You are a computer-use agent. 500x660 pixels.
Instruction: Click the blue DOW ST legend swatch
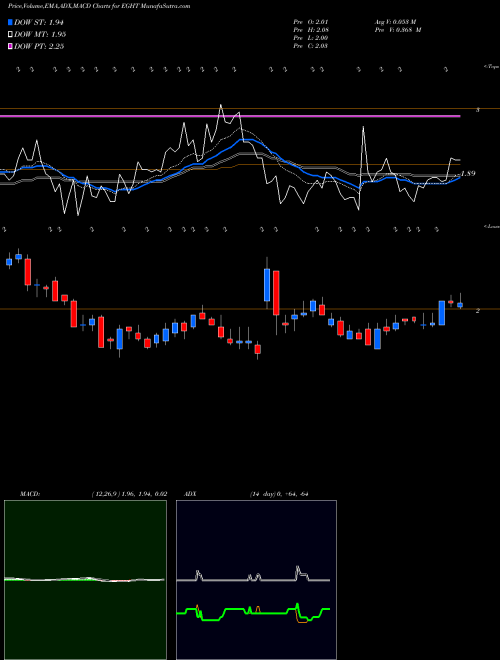10,22
